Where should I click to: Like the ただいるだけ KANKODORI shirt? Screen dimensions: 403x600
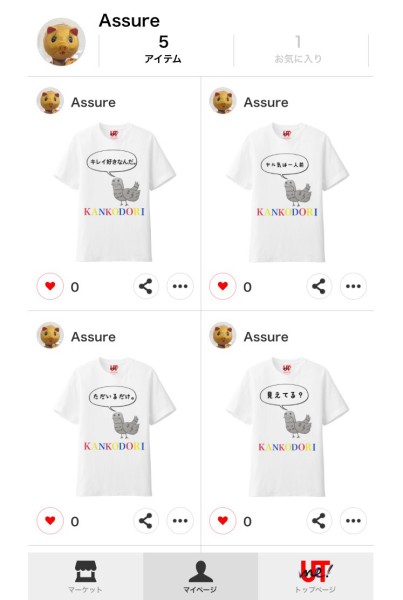(x=50, y=520)
